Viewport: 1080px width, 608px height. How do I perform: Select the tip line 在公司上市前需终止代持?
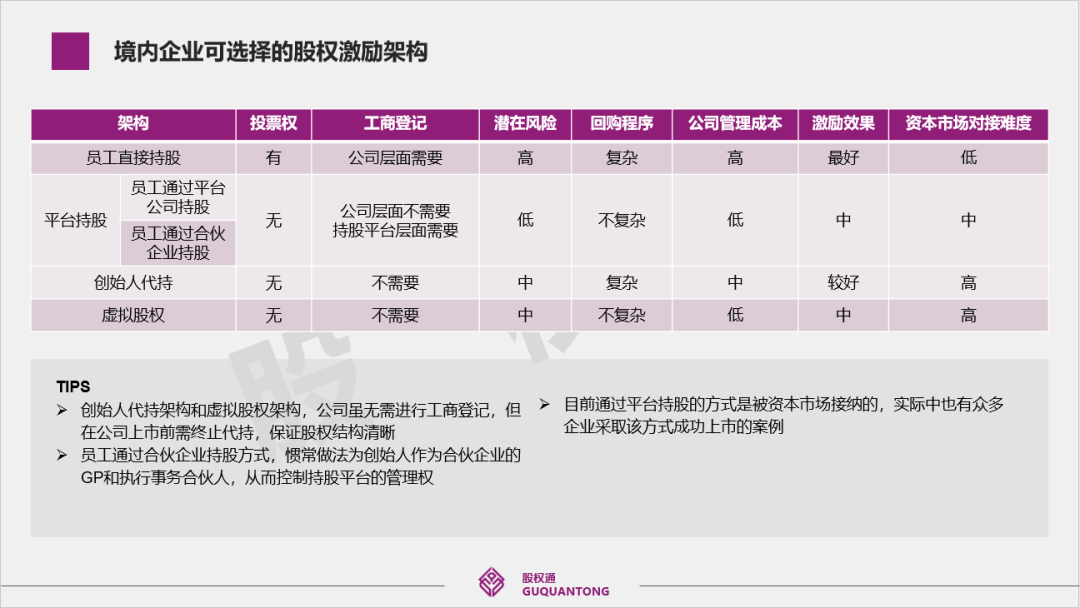(x=238, y=433)
